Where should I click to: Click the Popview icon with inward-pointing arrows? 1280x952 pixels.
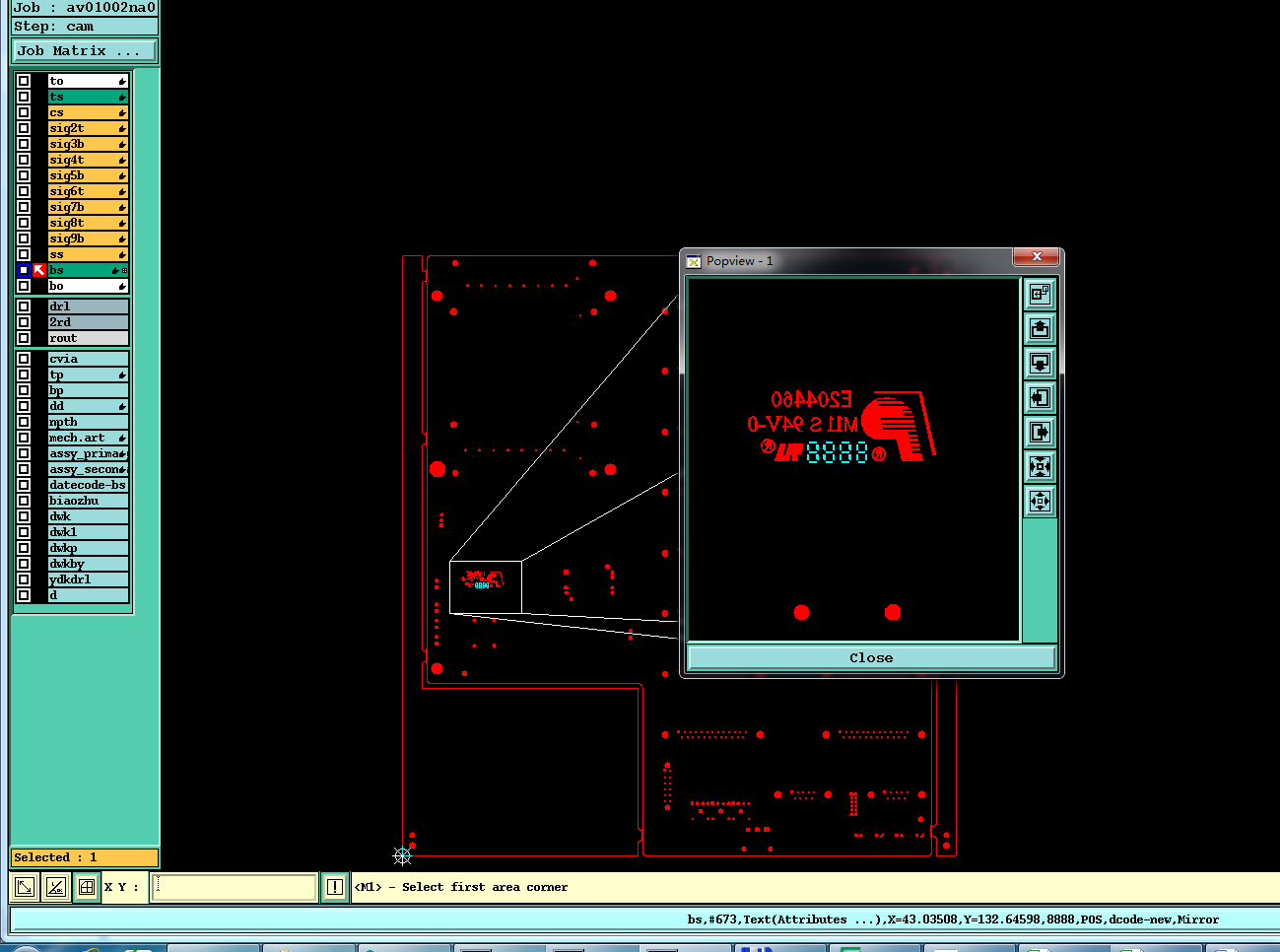[1040, 466]
